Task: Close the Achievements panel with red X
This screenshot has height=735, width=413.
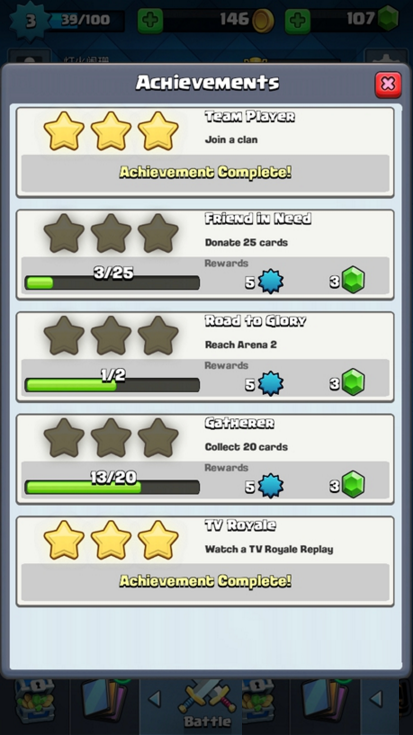Action: [x=388, y=85]
